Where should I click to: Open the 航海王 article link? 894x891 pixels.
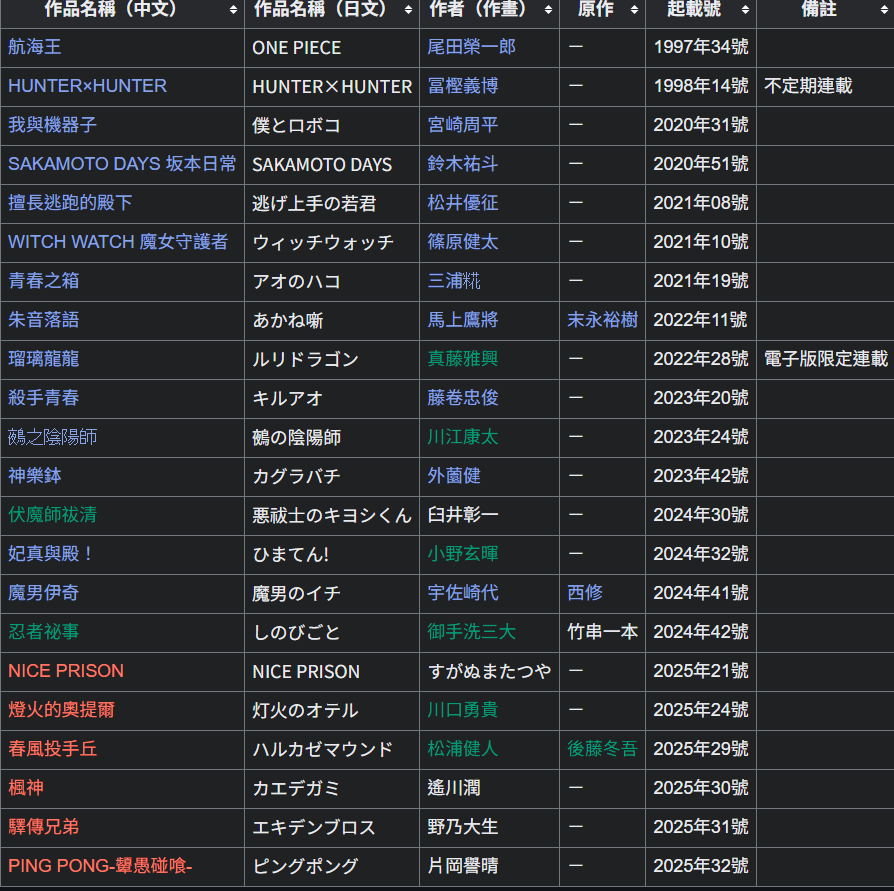(x=35, y=47)
